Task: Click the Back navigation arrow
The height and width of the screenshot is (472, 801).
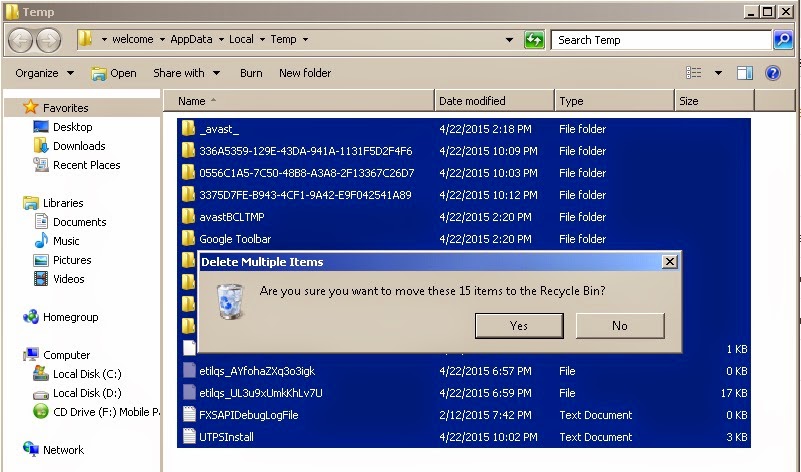Action: tap(20, 40)
